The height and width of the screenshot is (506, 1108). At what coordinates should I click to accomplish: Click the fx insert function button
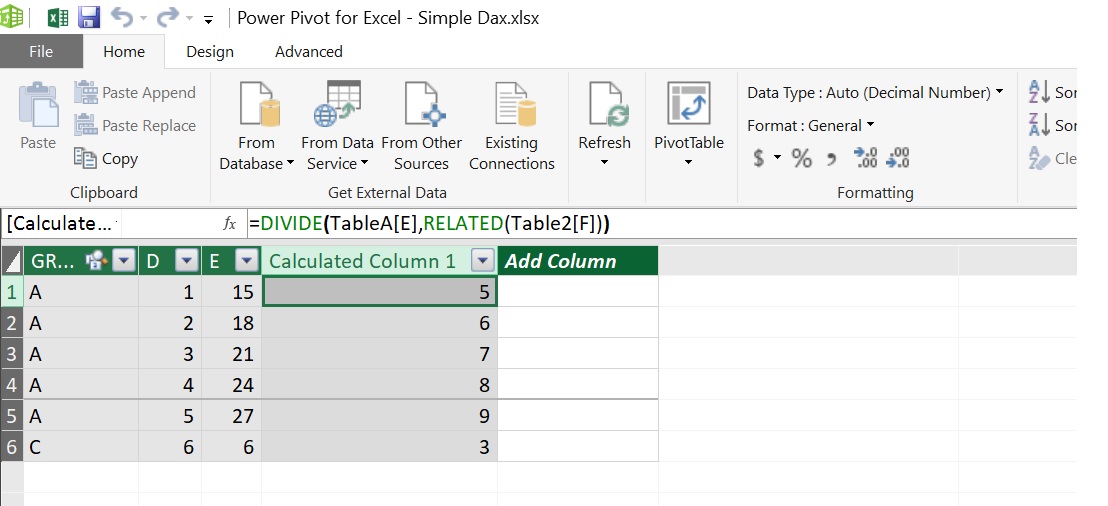click(229, 224)
